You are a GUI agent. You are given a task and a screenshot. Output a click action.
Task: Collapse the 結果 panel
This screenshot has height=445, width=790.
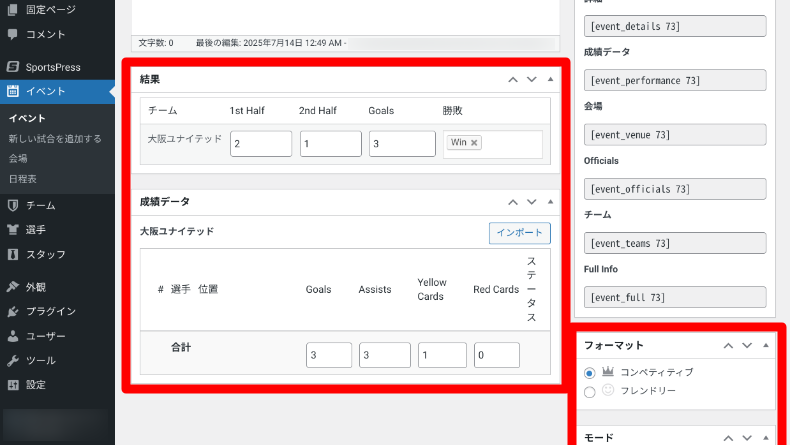(550, 79)
